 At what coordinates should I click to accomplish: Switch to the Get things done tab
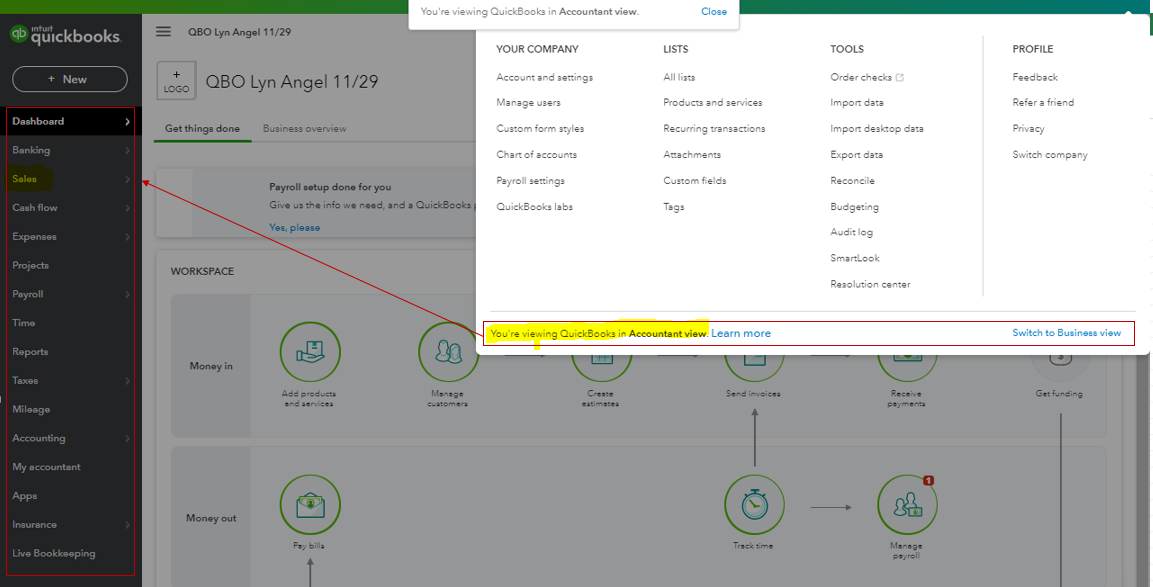[202, 128]
